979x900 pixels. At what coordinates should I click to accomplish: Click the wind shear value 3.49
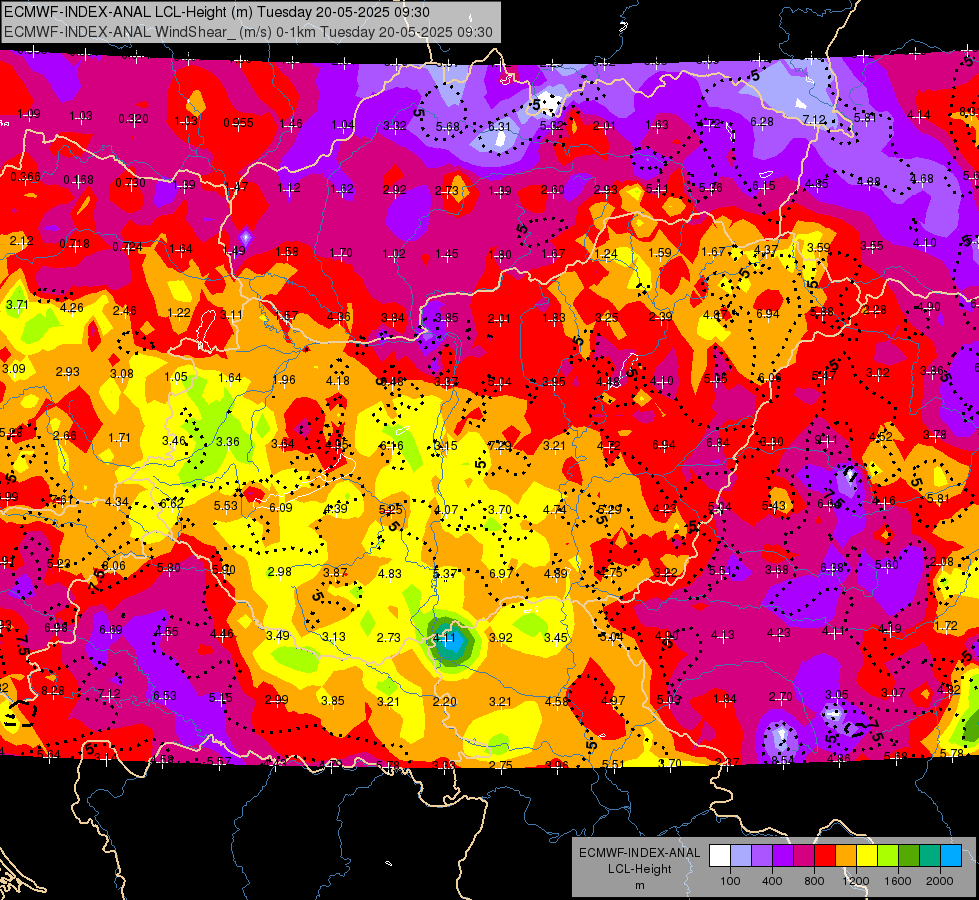coord(278,635)
